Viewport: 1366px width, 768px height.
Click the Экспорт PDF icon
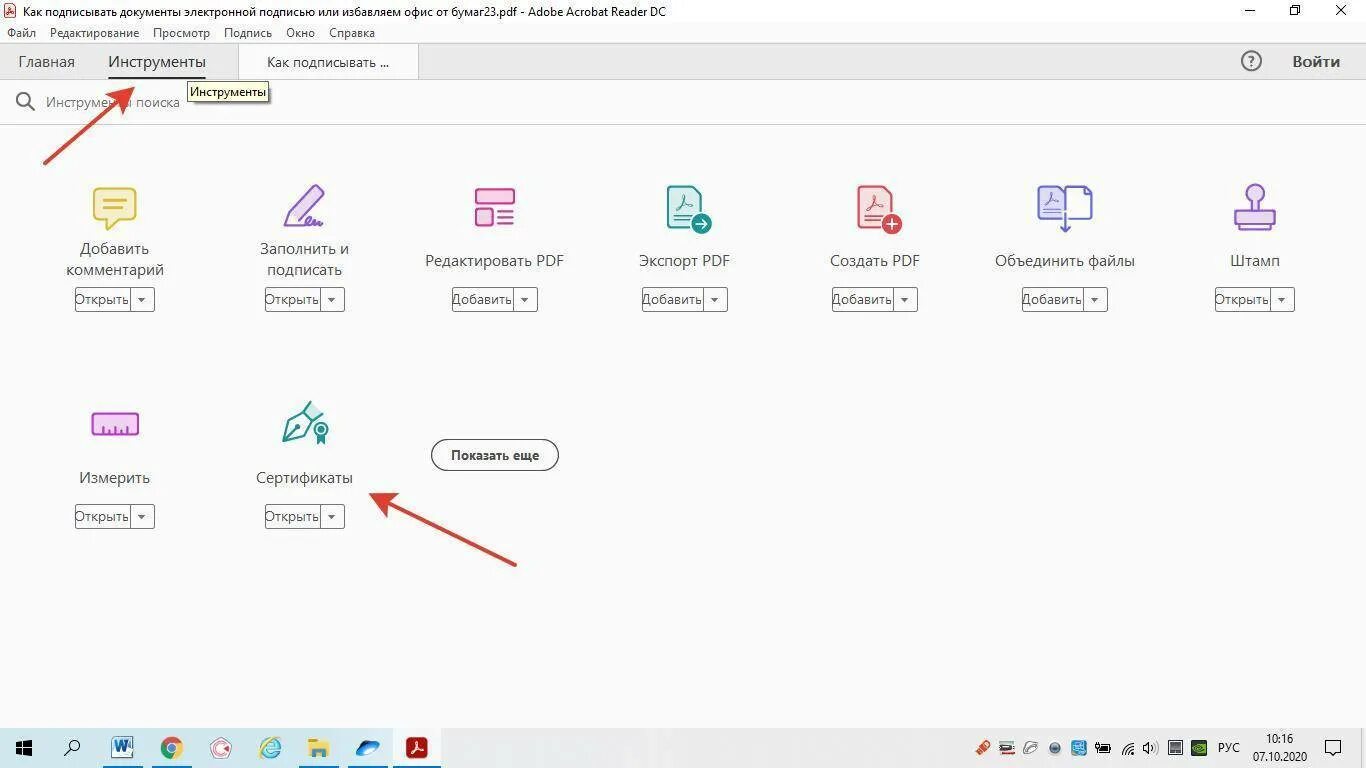coord(688,208)
